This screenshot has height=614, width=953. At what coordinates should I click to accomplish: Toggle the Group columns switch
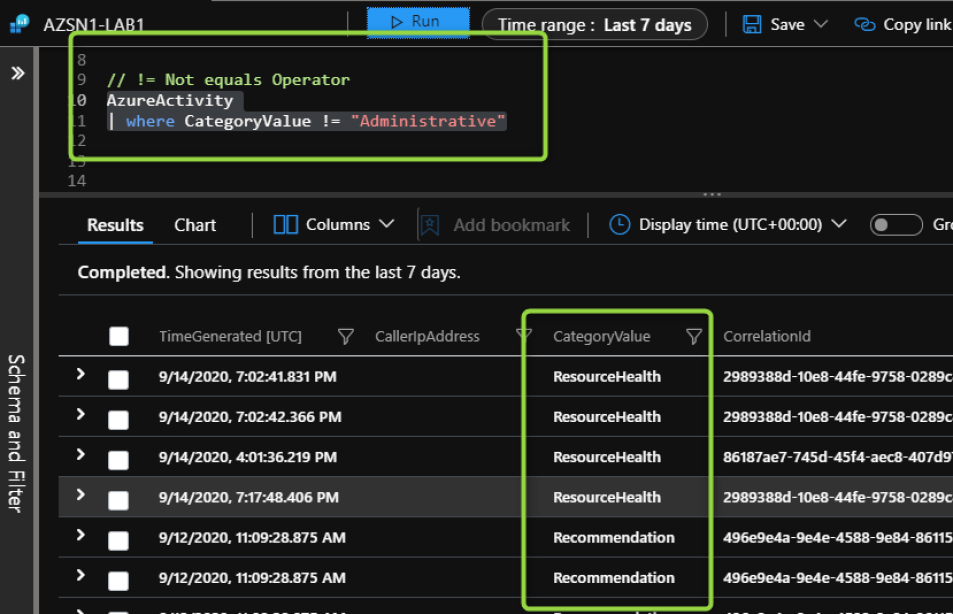[x=896, y=225]
